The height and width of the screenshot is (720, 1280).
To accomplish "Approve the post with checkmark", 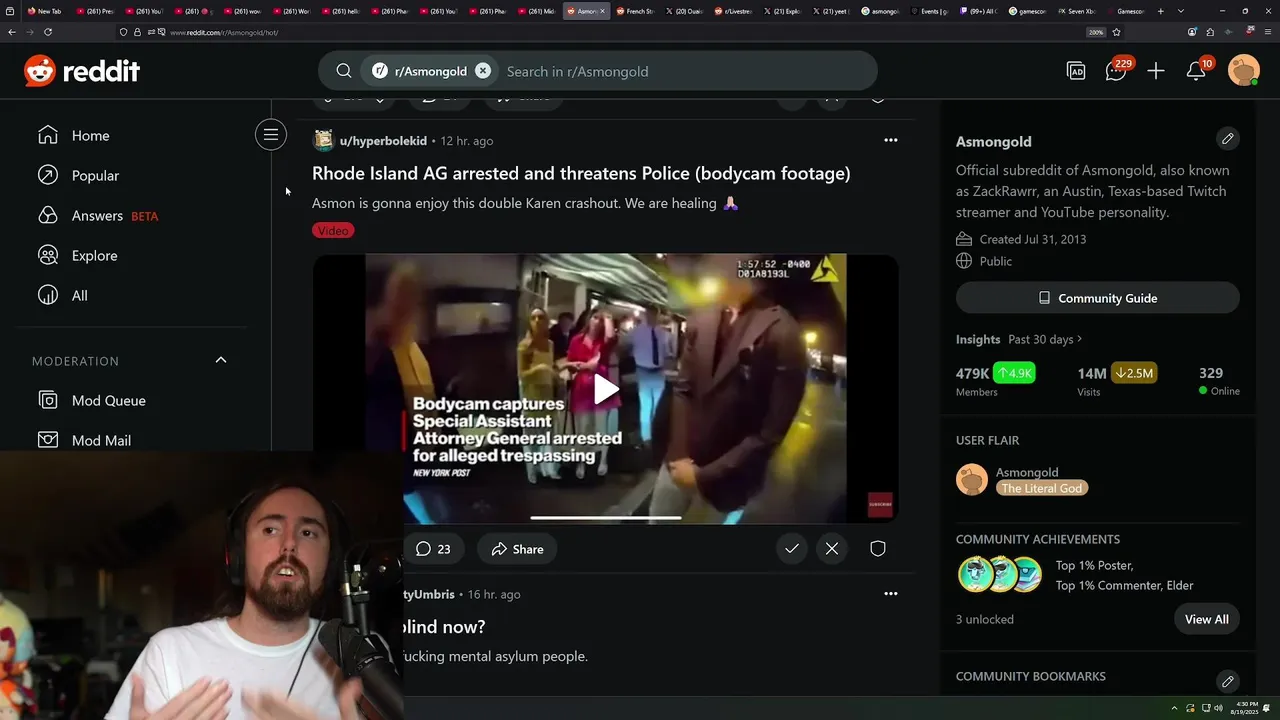I will pyautogui.click(x=792, y=548).
